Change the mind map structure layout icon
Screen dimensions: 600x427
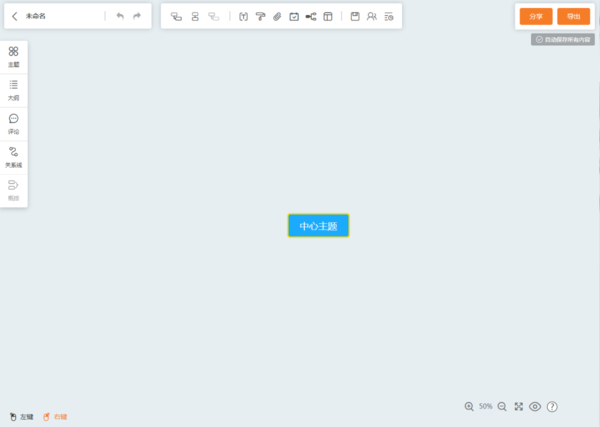tap(311, 16)
